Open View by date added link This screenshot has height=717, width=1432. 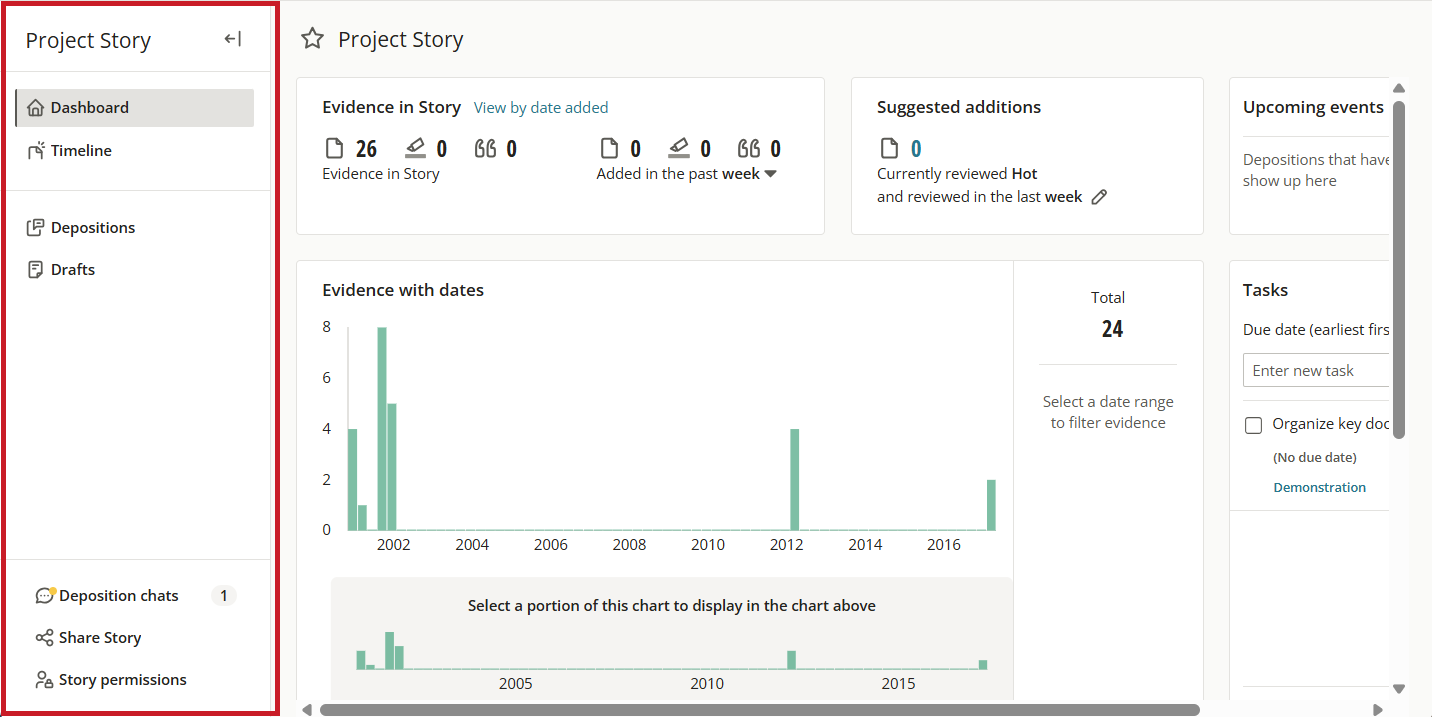coord(541,108)
